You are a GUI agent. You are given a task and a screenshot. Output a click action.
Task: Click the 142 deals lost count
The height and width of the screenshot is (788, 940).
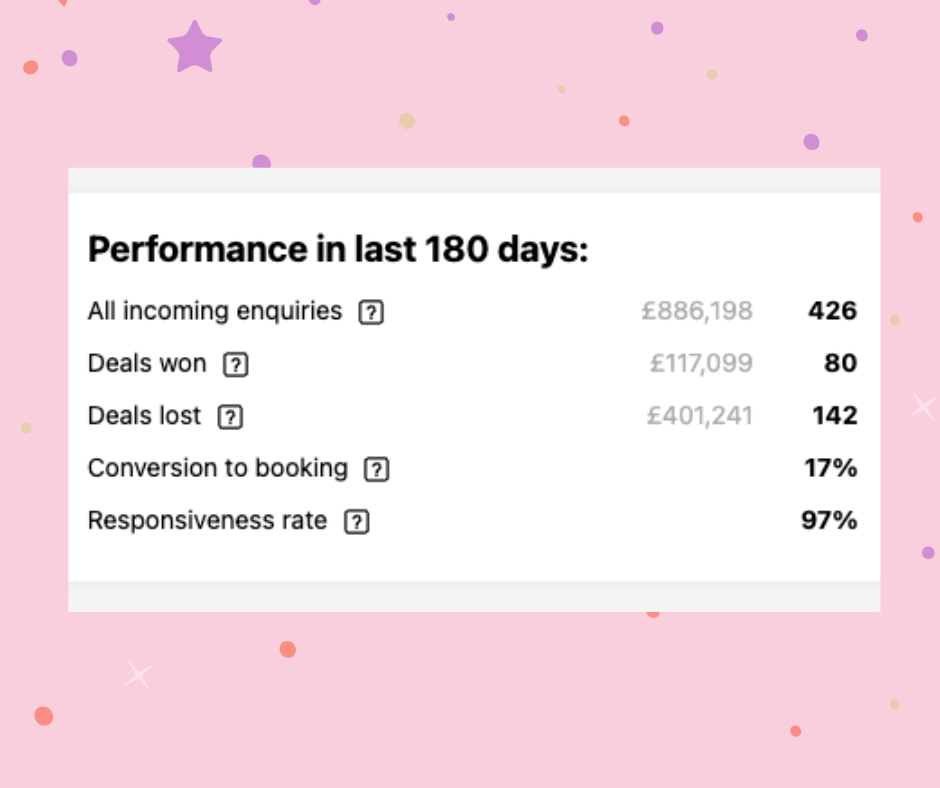835,415
